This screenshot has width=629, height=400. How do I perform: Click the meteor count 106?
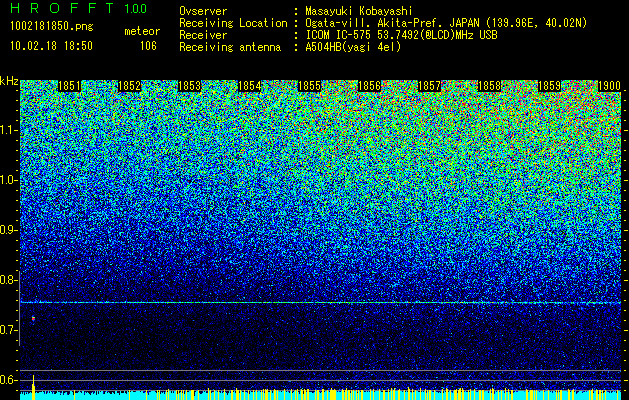click(148, 46)
